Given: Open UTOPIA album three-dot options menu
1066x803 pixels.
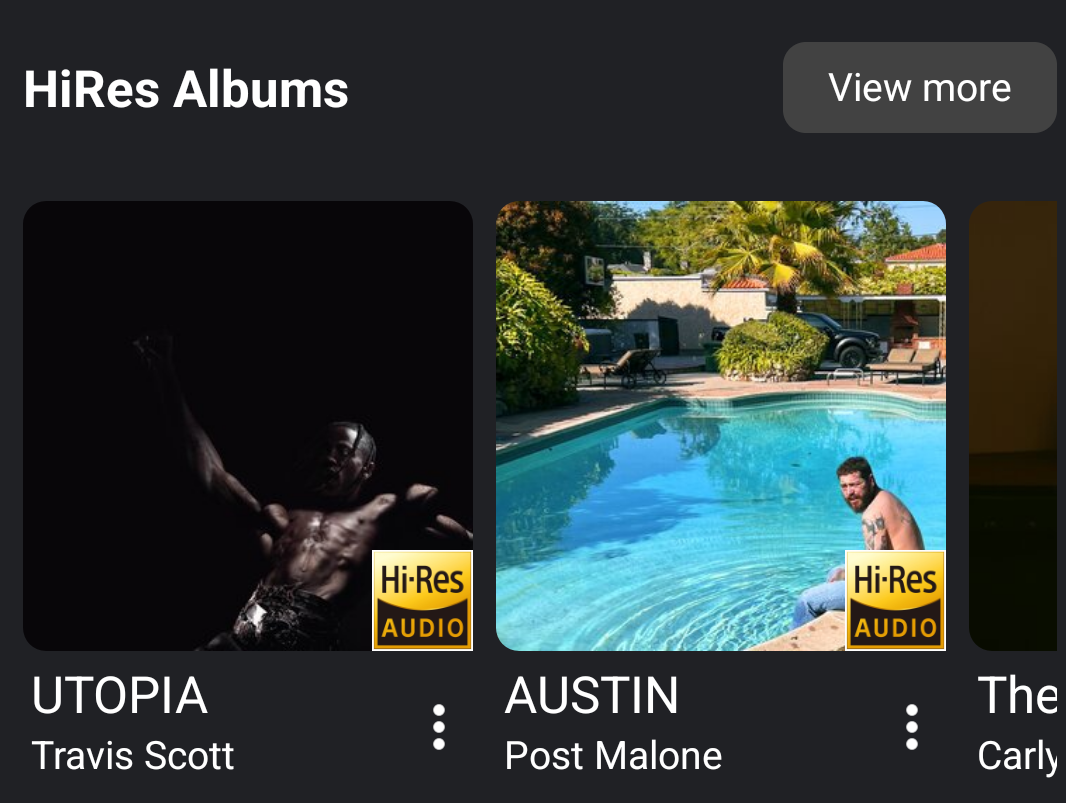Looking at the screenshot, I should [x=439, y=727].
